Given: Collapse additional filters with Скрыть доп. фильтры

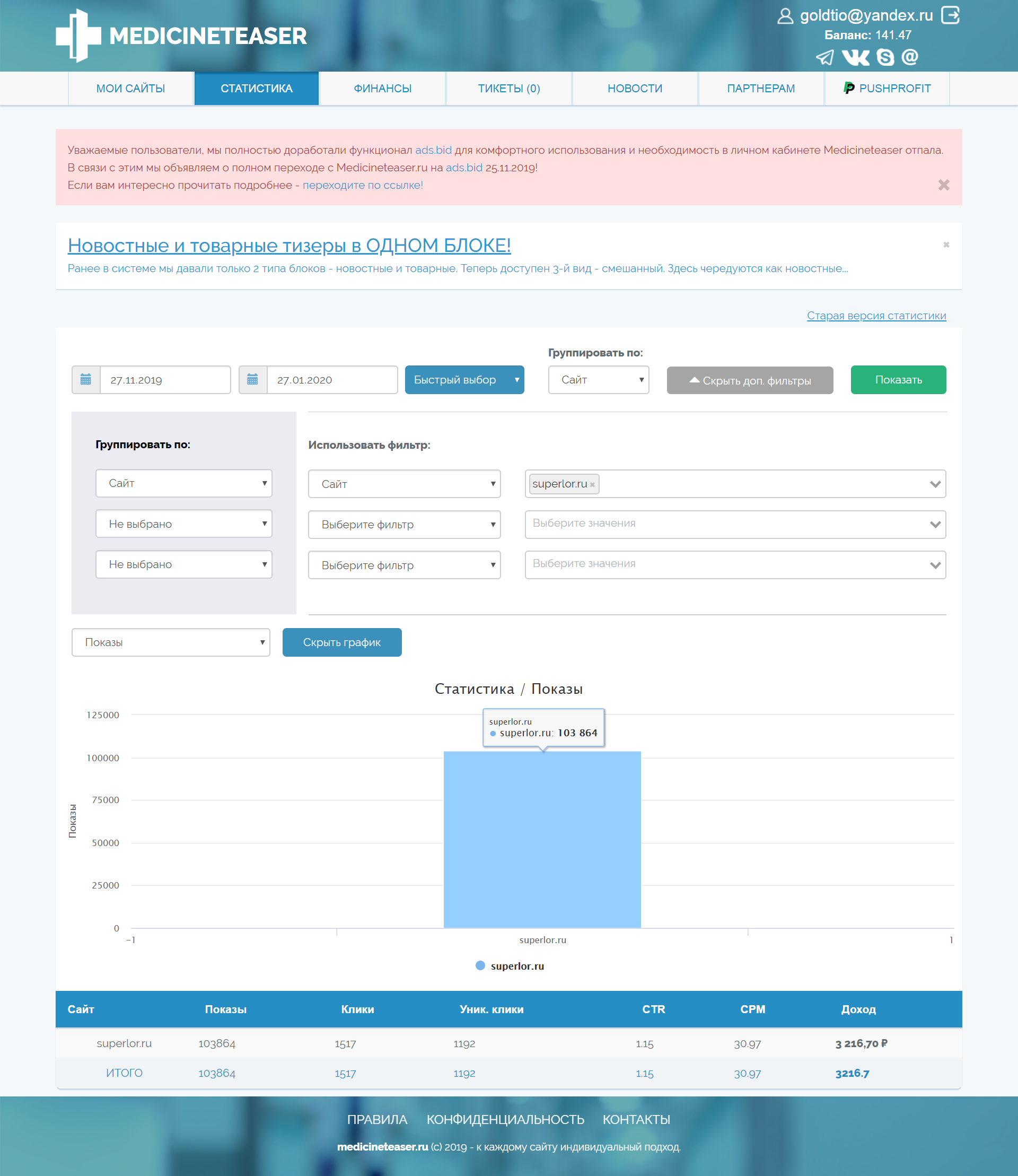Looking at the screenshot, I should click(749, 380).
